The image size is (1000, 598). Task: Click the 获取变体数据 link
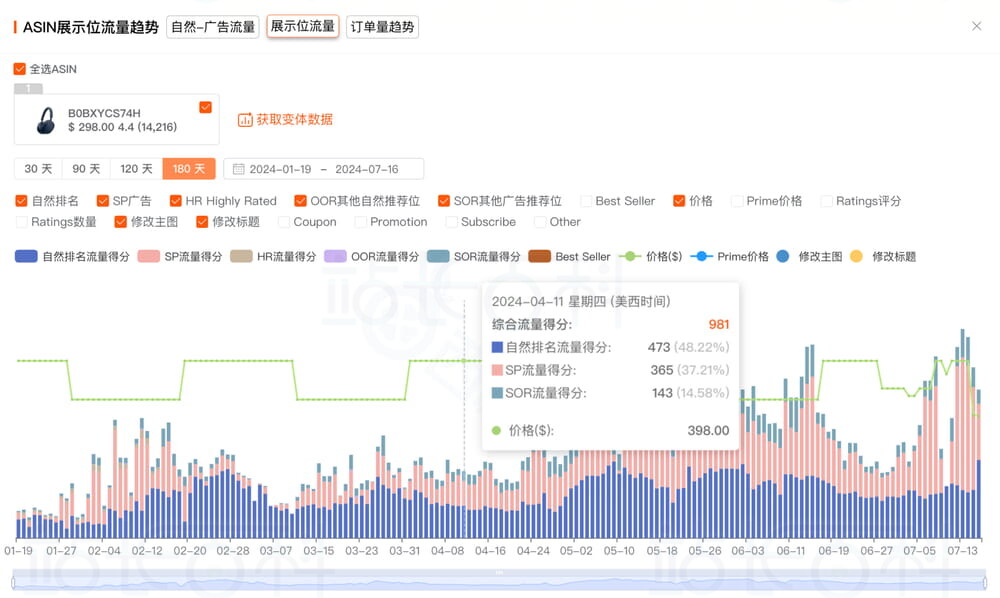294,120
